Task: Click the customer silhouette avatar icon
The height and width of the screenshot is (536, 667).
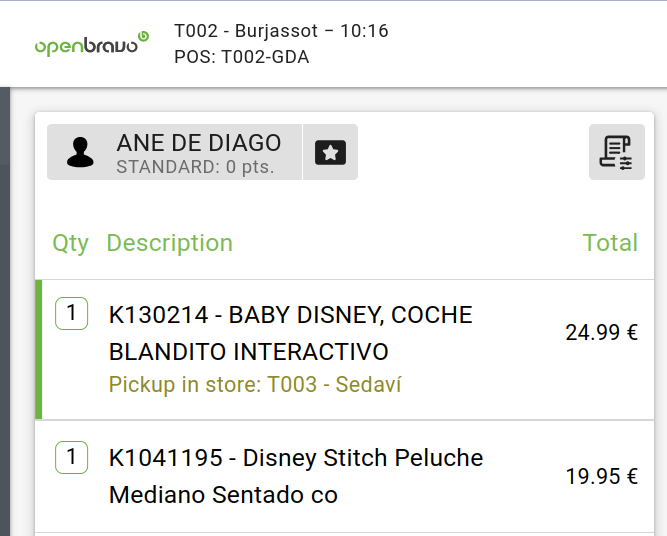Action: coord(80,152)
